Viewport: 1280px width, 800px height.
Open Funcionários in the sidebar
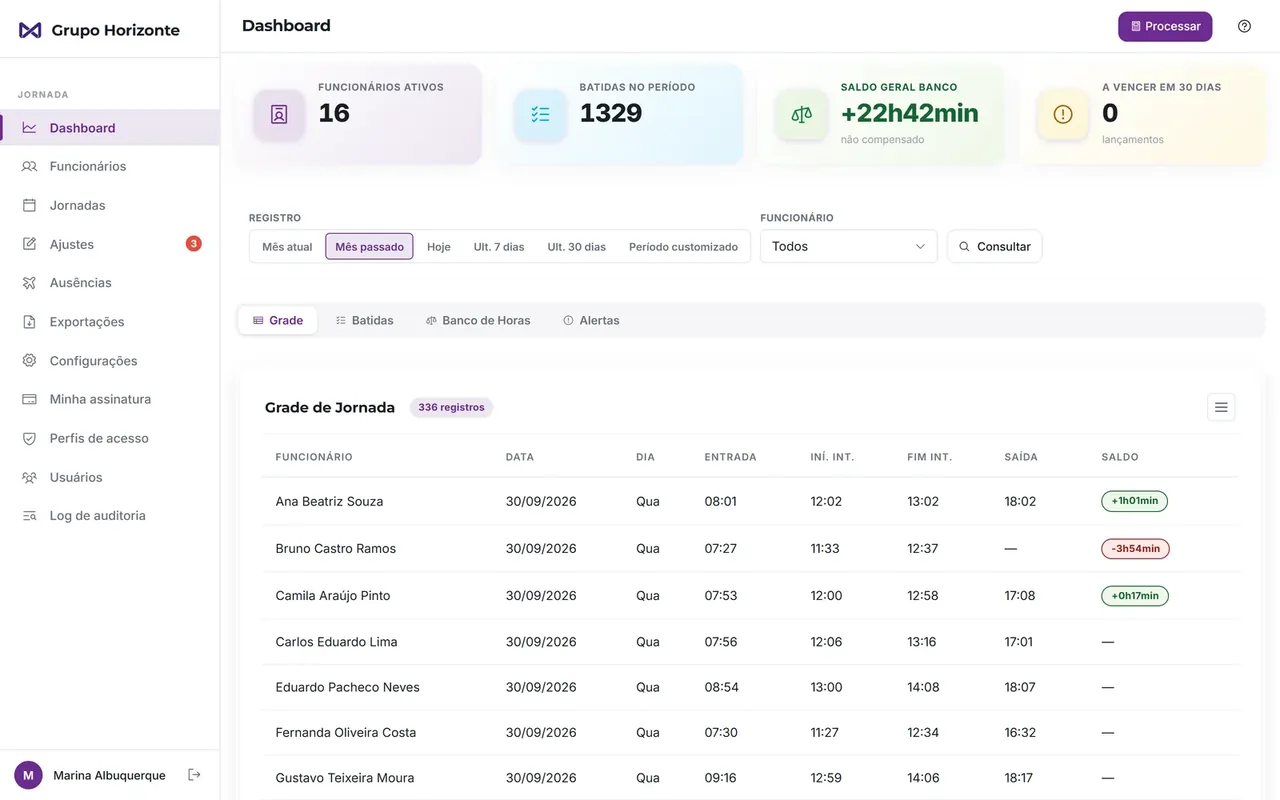(x=110, y=166)
